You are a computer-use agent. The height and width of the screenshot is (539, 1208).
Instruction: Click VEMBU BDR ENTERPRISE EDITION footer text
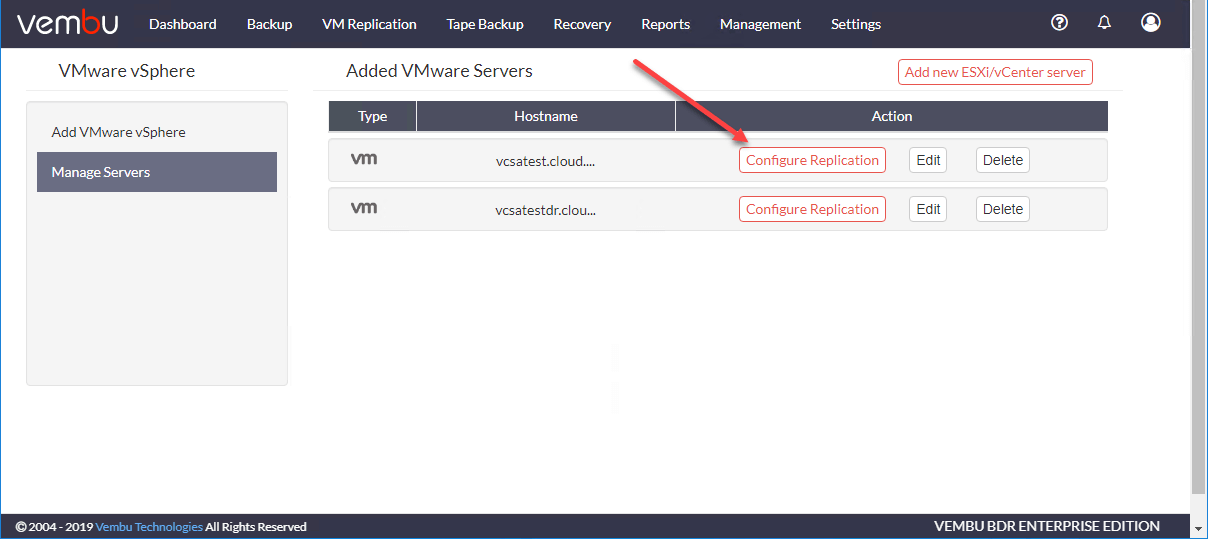[1047, 526]
